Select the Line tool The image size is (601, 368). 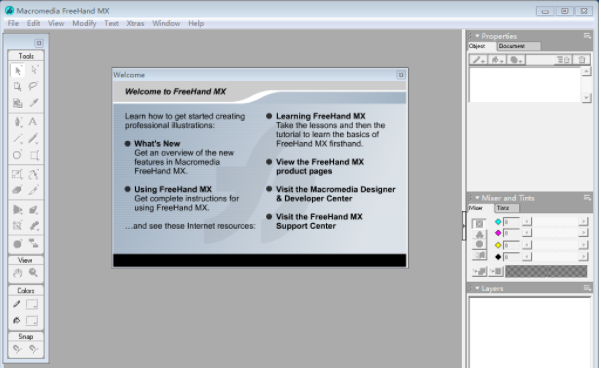click(x=17, y=138)
